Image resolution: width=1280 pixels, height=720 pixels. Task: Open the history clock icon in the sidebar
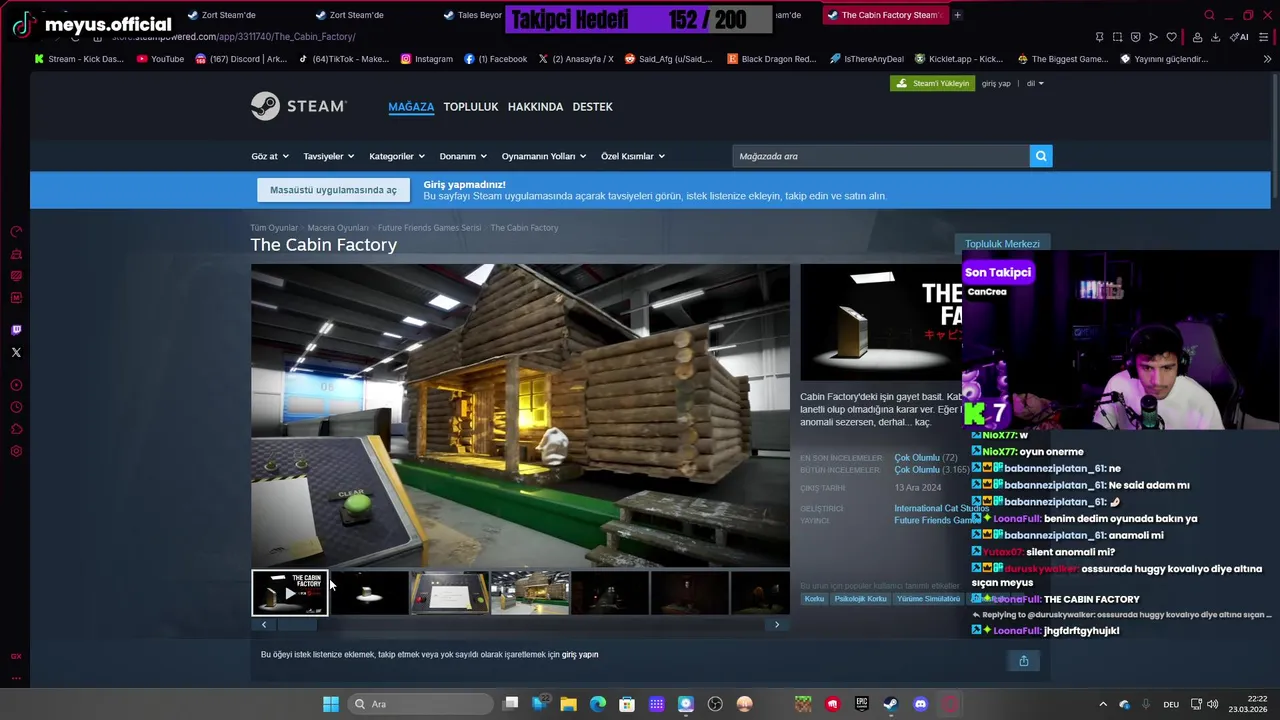coord(16,407)
